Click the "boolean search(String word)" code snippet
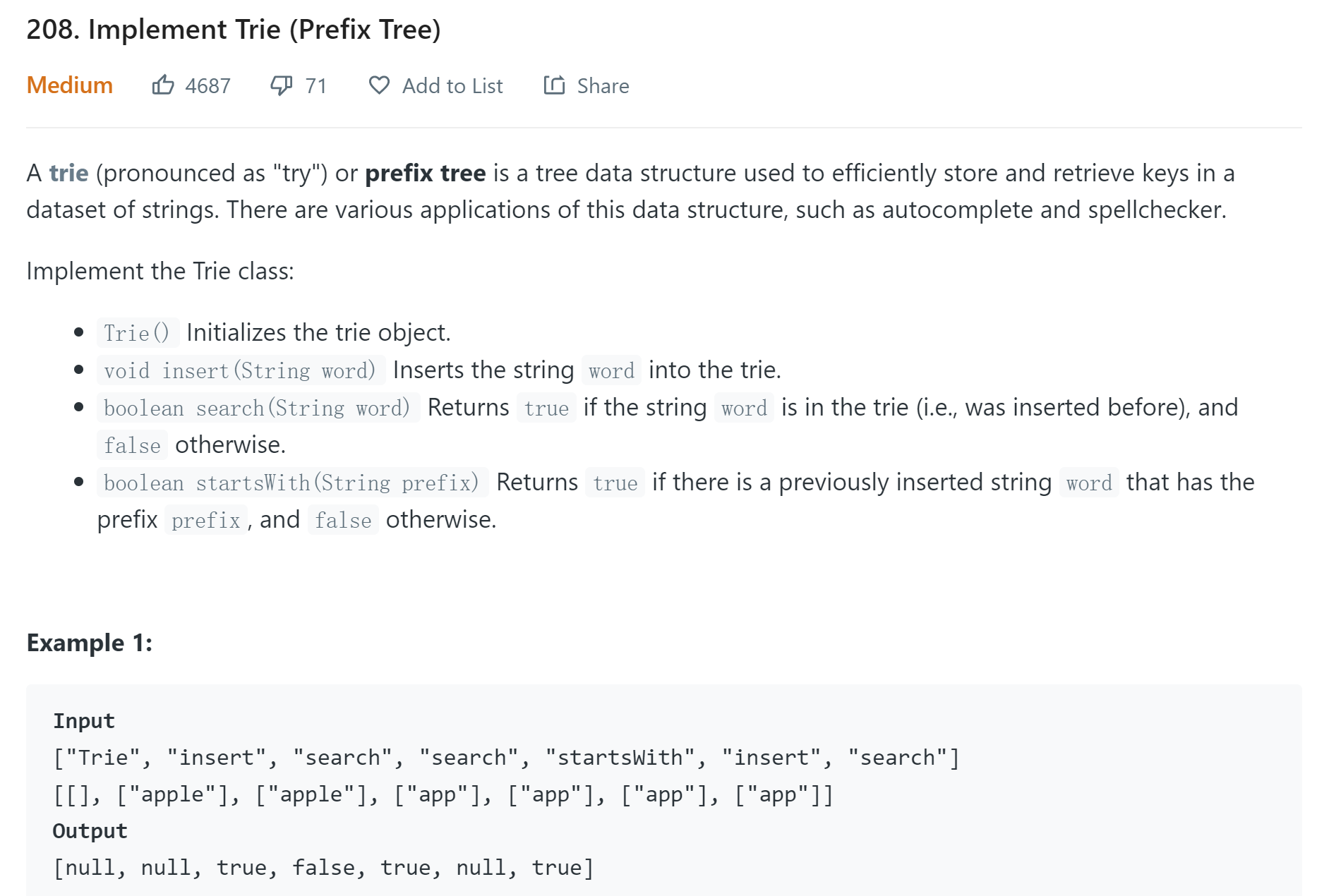 258,408
